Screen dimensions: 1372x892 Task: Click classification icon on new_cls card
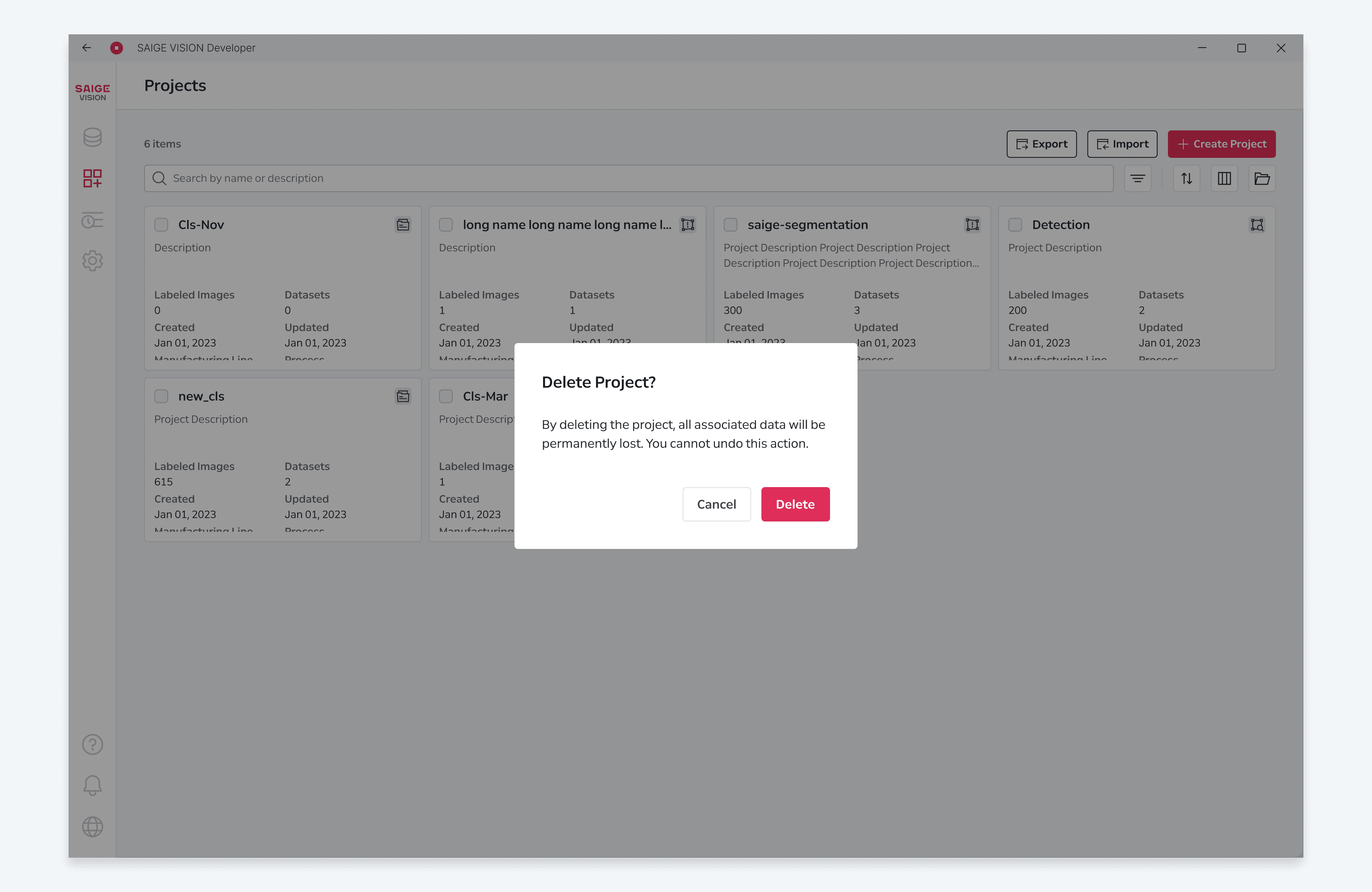tap(403, 396)
